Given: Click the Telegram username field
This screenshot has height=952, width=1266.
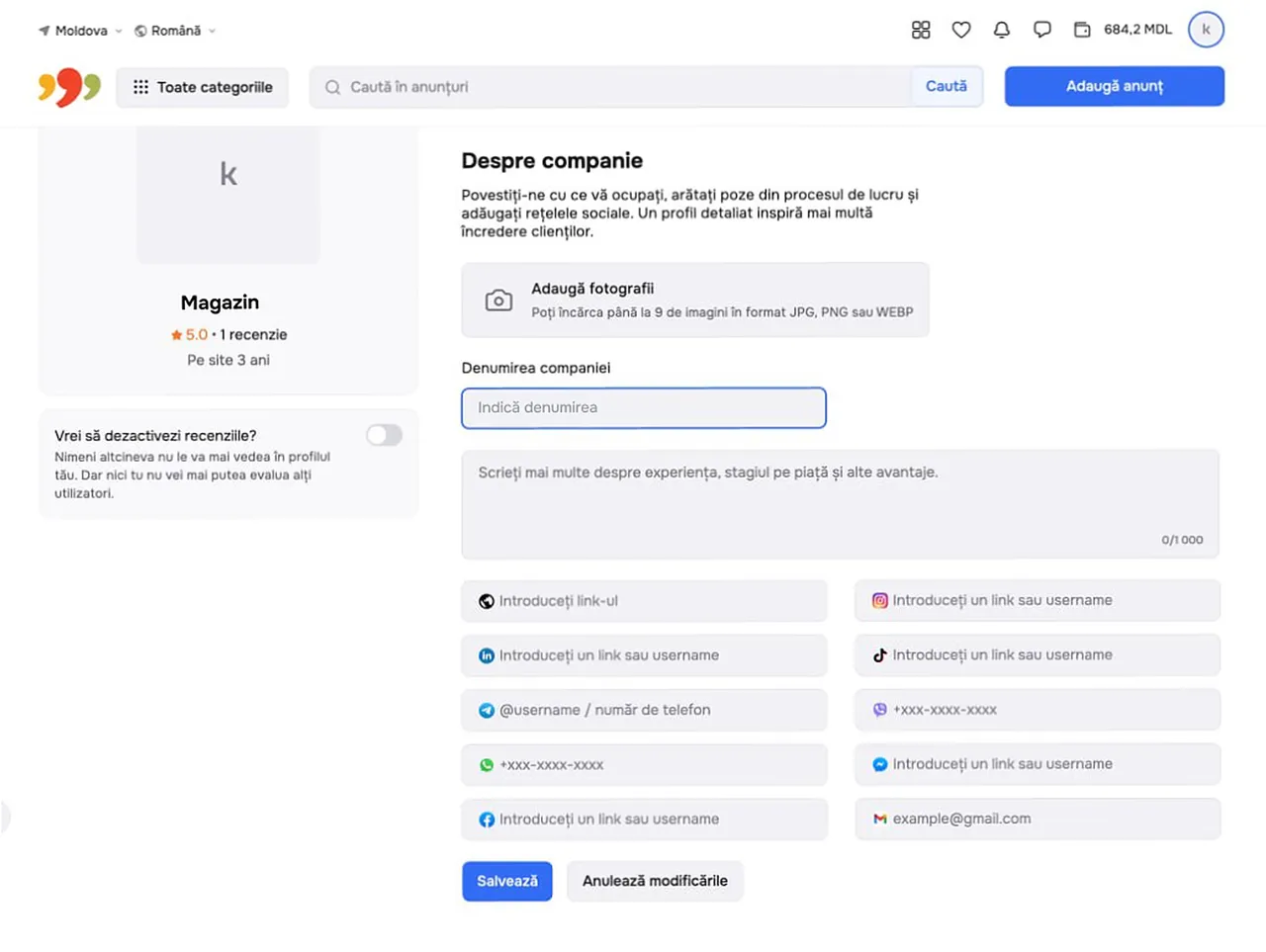Looking at the screenshot, I should click(644, 710).
